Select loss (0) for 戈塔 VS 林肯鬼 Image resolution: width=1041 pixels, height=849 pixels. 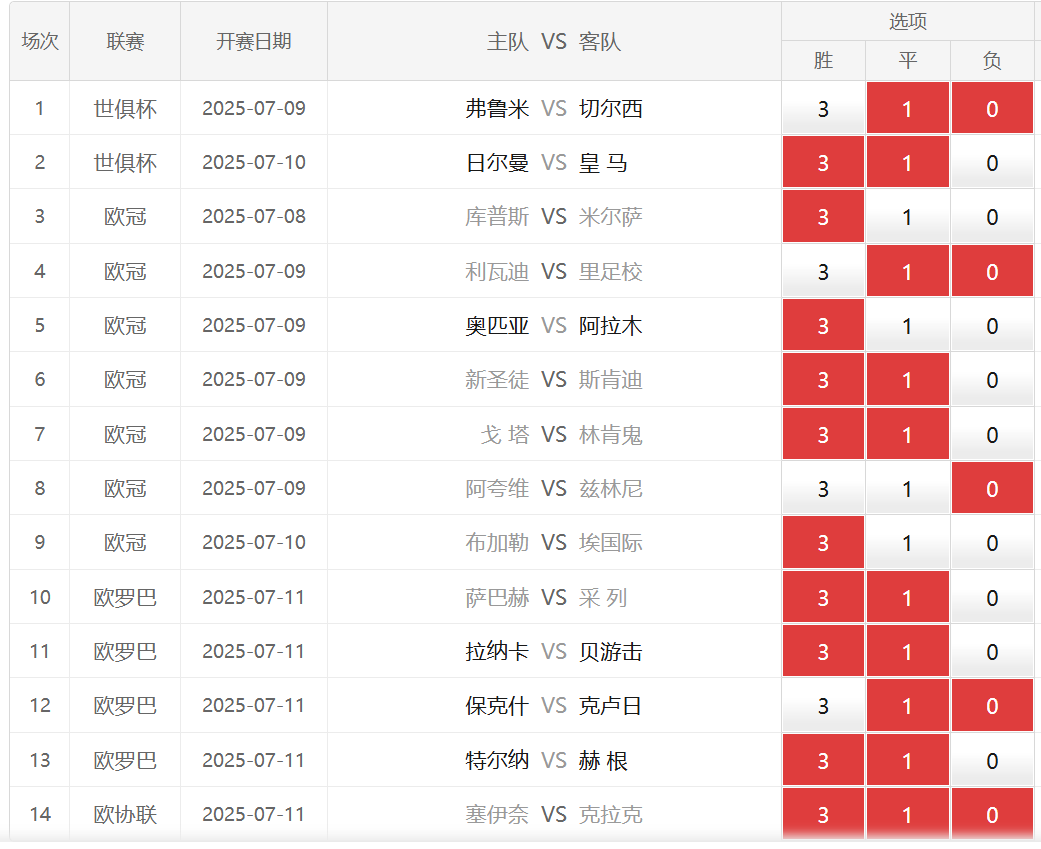tap(992, 434)
